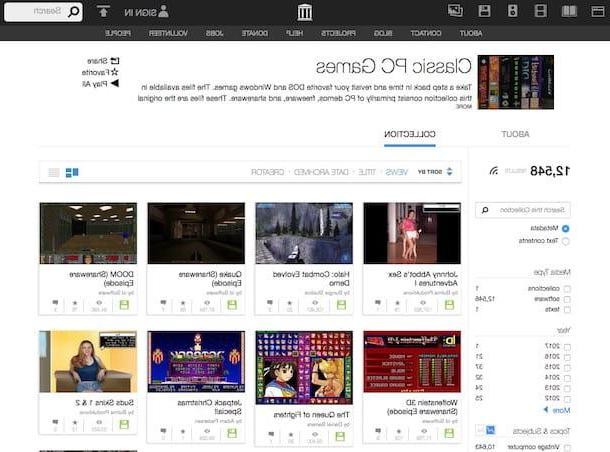The image size is (610, 452).
Task: Check the 2012 year filter
Action: 567,399
